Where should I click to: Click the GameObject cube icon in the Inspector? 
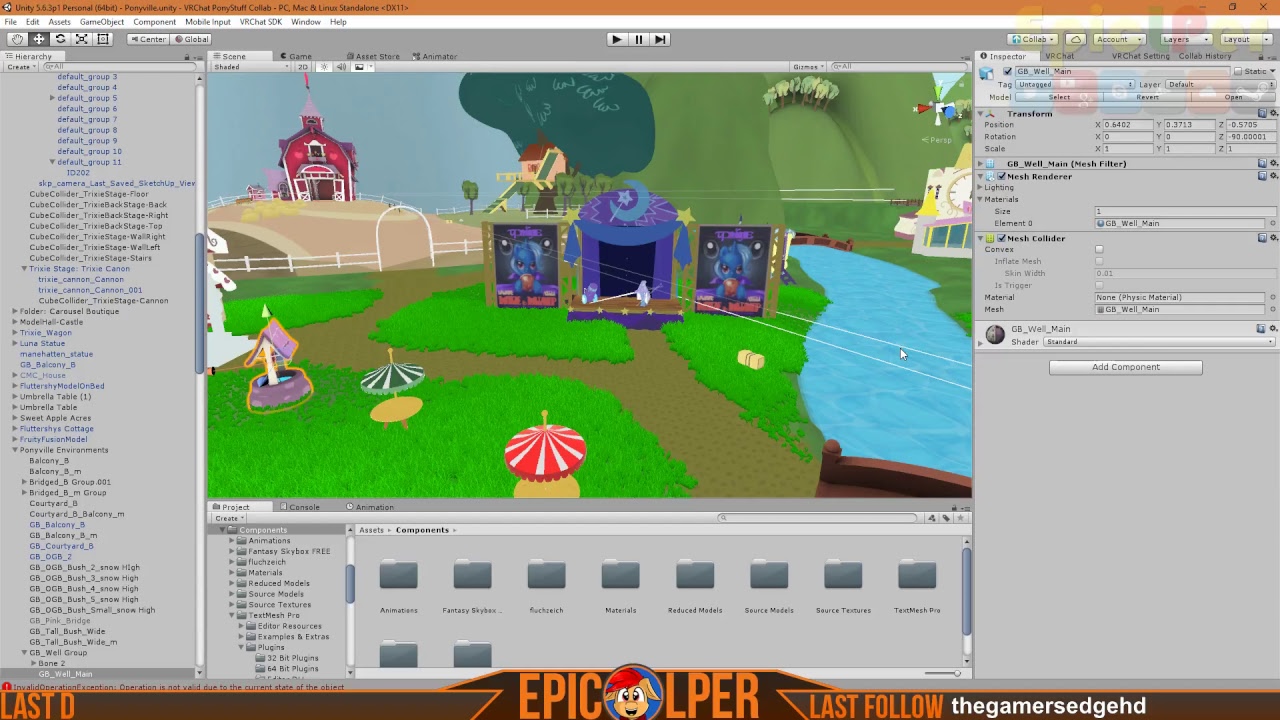(987, 73)
